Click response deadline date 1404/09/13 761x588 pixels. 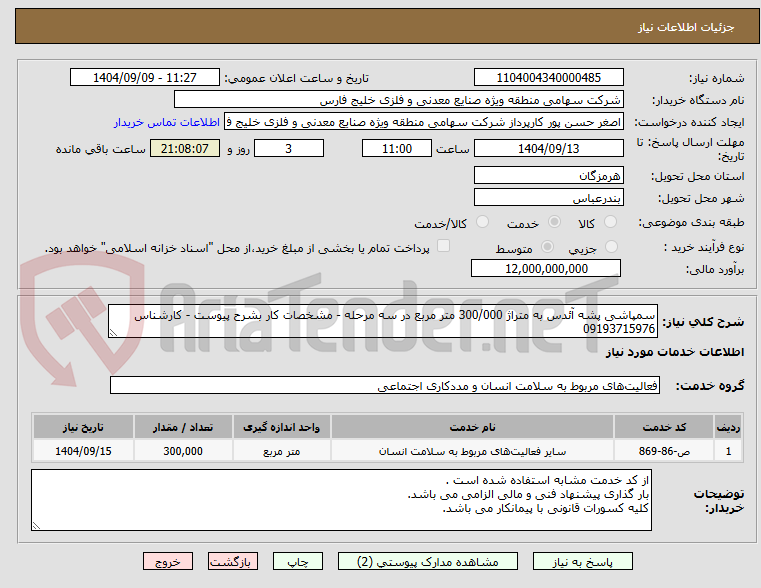coord(548,148)
